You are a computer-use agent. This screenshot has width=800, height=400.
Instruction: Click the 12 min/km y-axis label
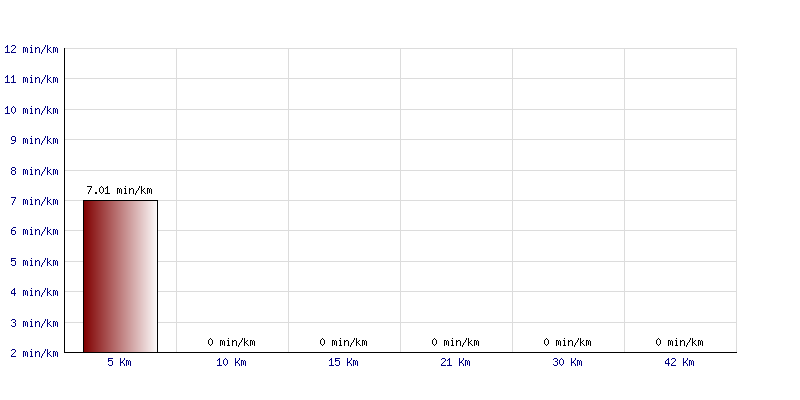pyautogui.click(x=31, y=49)
